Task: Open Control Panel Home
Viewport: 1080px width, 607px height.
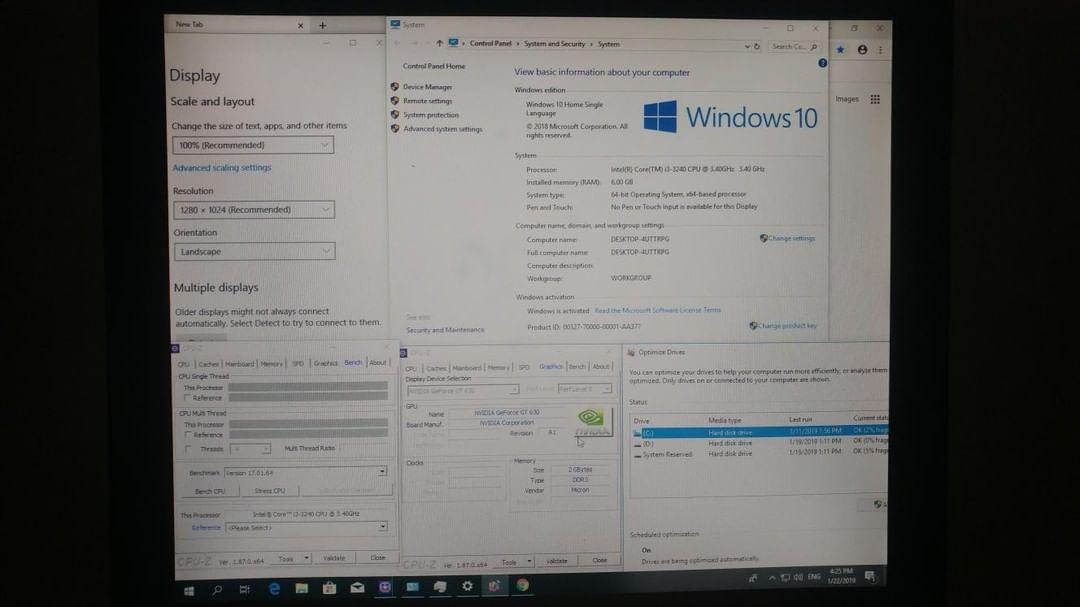Action: click(434, 66)
